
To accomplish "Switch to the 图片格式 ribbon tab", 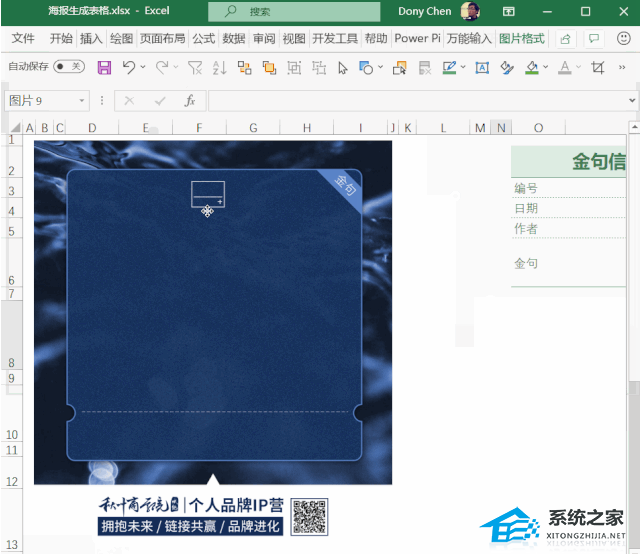I will click(522, 38).
